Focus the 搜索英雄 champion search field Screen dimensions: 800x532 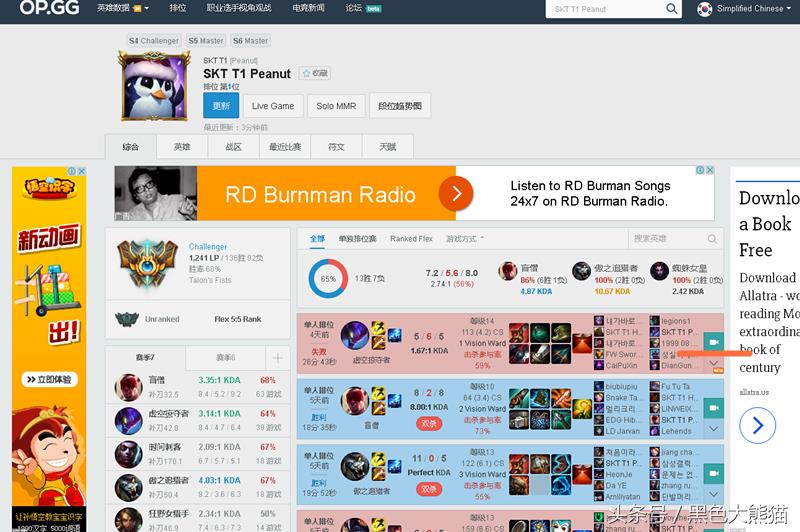point(669,238)
